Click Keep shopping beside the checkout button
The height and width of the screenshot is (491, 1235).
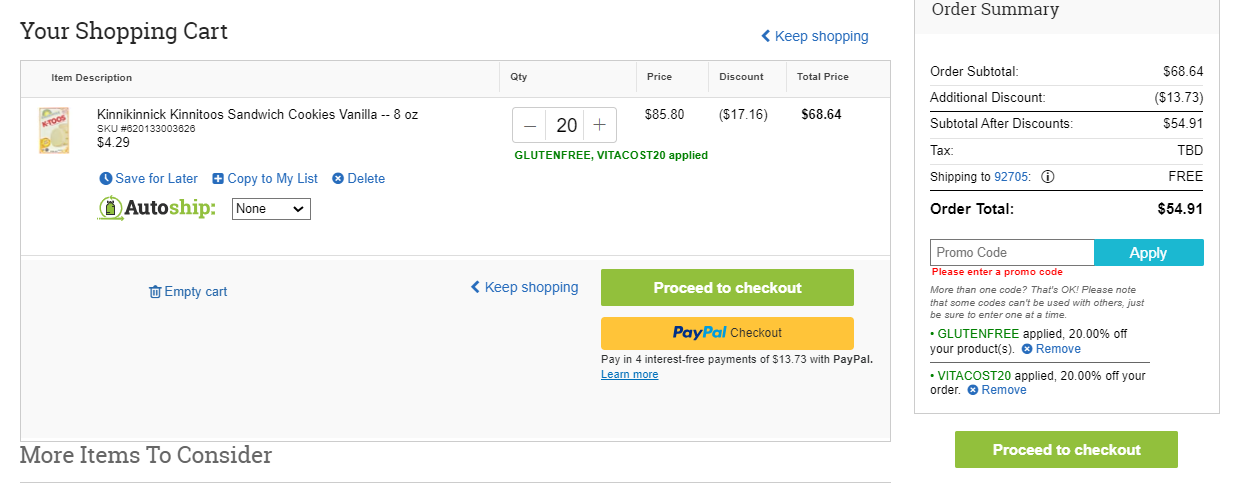point(524,287)
